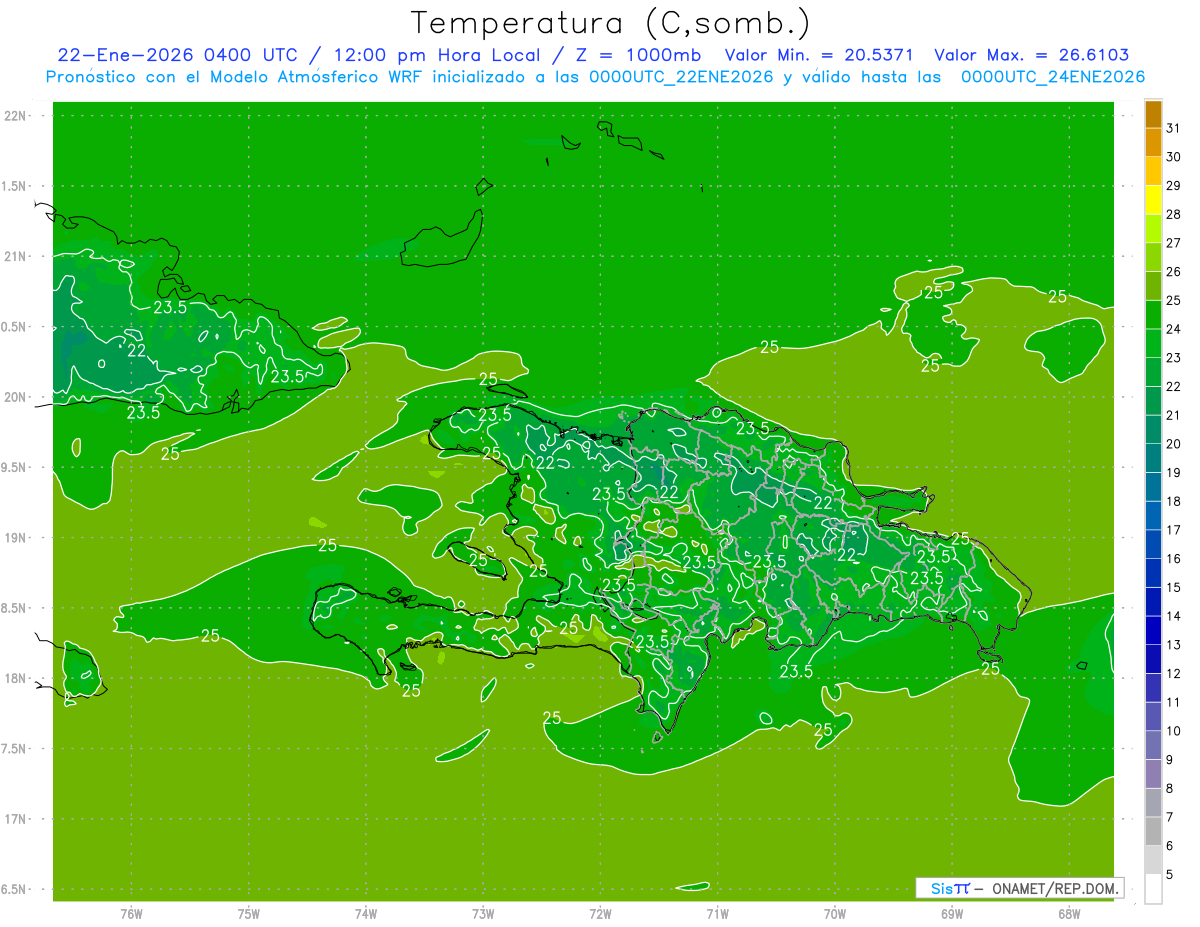
Task: Click the "18" colorbar scale label
Action: pyautogui.click(x=1173, y=501)
